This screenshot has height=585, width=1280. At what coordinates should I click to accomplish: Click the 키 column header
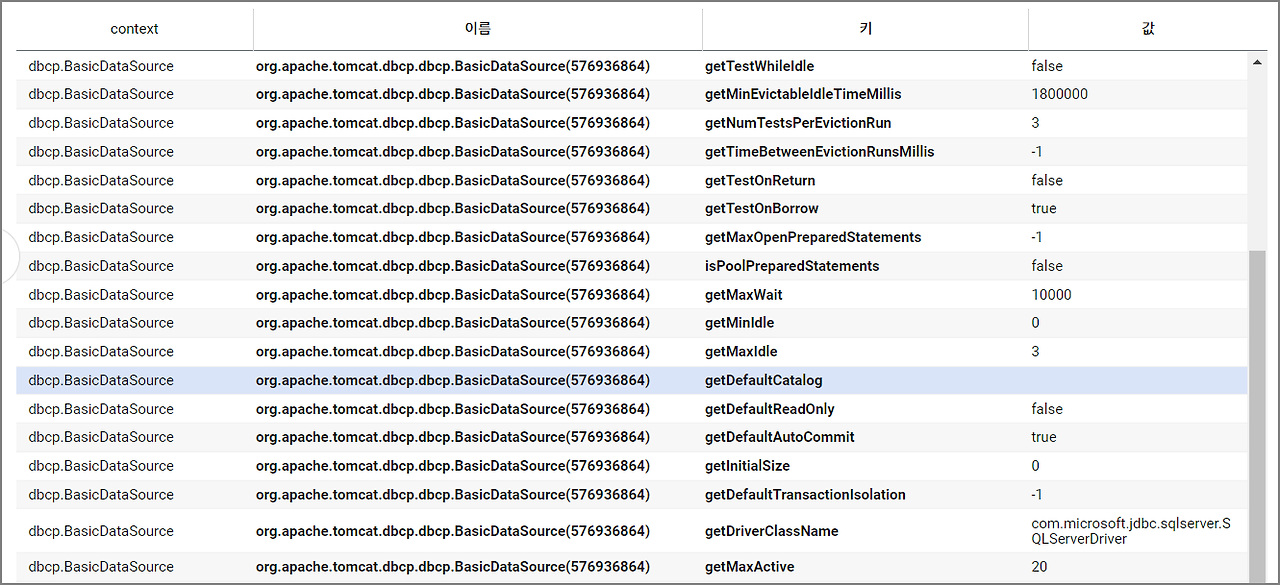865,29
